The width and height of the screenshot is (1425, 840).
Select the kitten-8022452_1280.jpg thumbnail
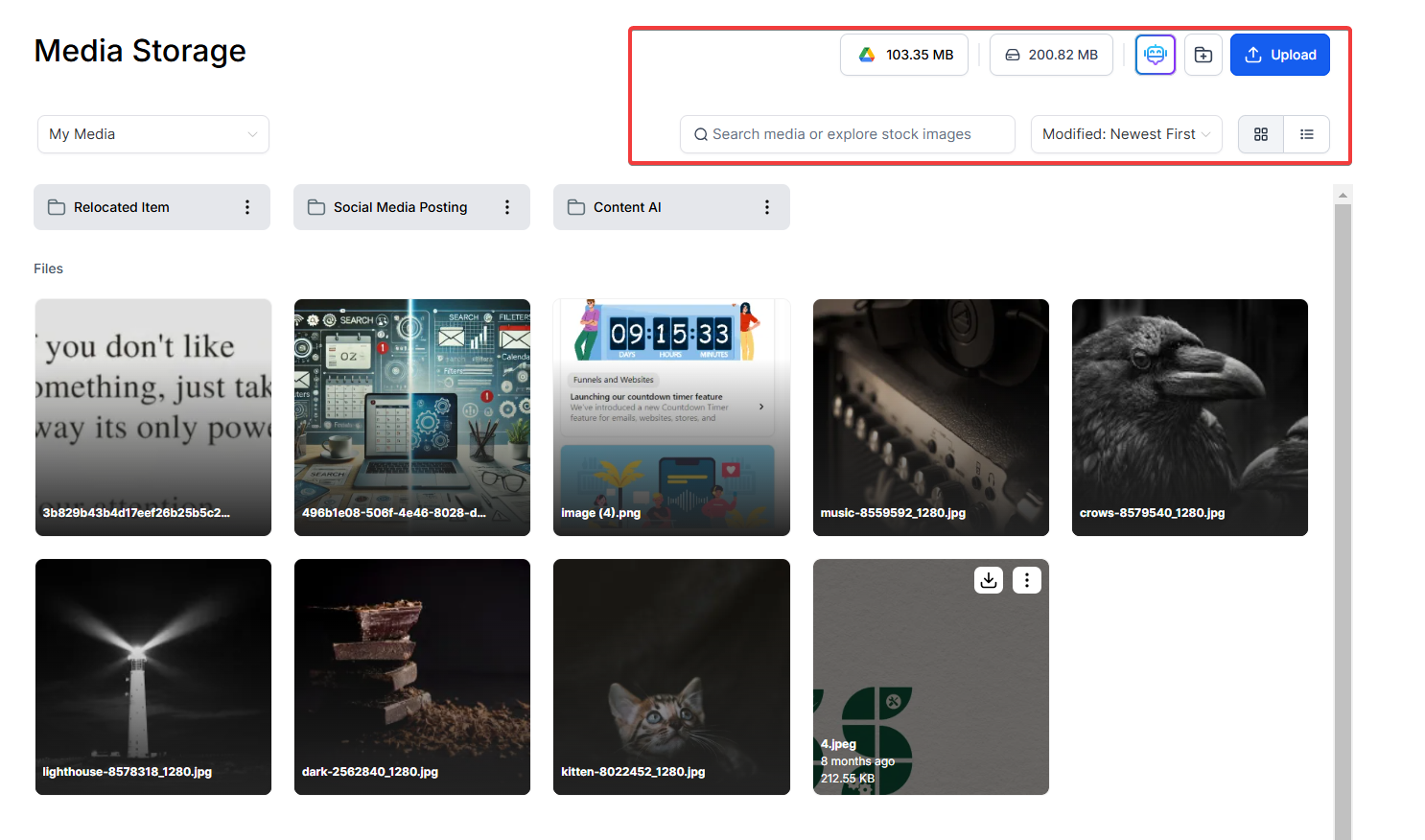[671, 677]
